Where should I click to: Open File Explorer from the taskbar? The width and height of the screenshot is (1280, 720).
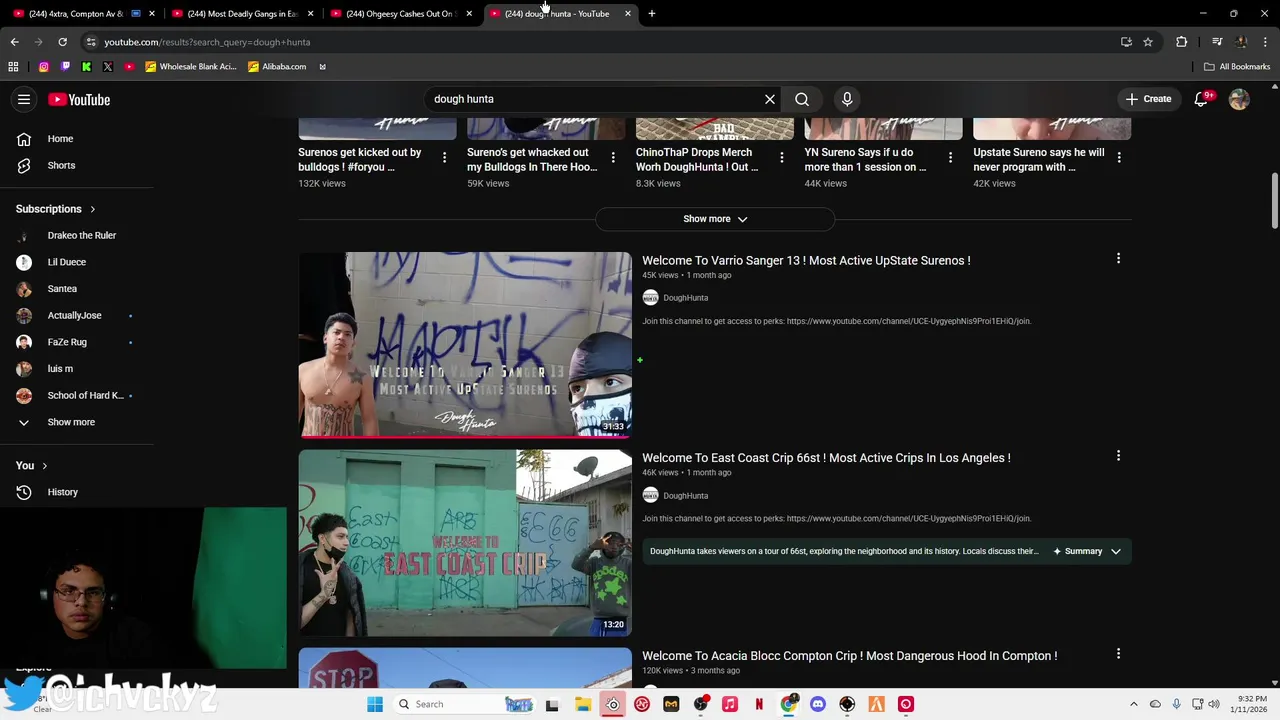583,704
